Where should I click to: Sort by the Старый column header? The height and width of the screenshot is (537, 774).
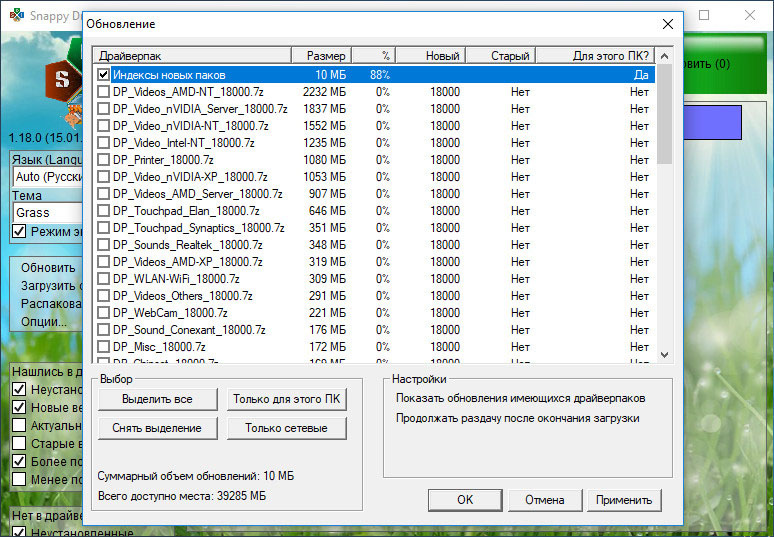click(501, 56)
